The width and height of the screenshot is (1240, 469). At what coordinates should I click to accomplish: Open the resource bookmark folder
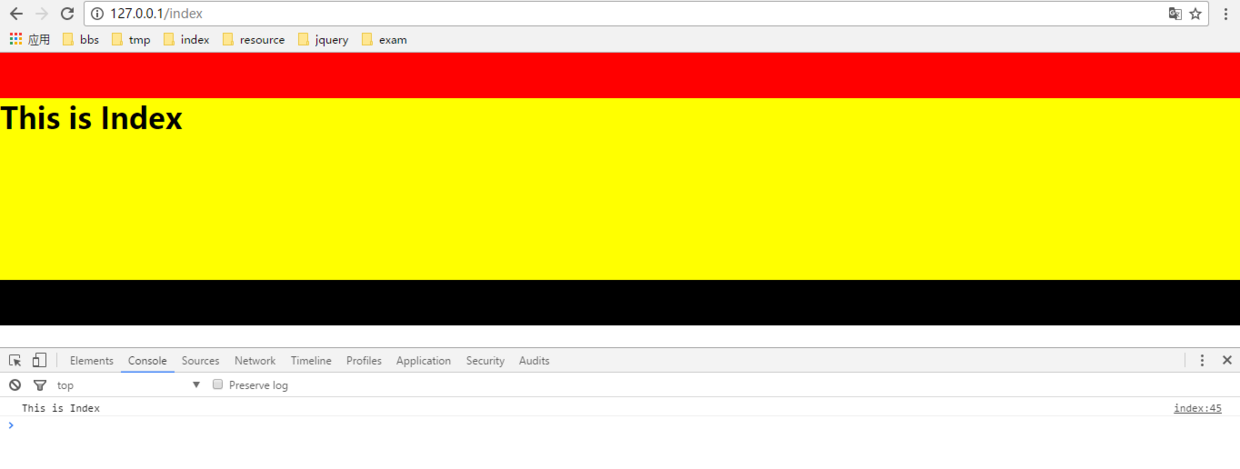coord(253,40)
